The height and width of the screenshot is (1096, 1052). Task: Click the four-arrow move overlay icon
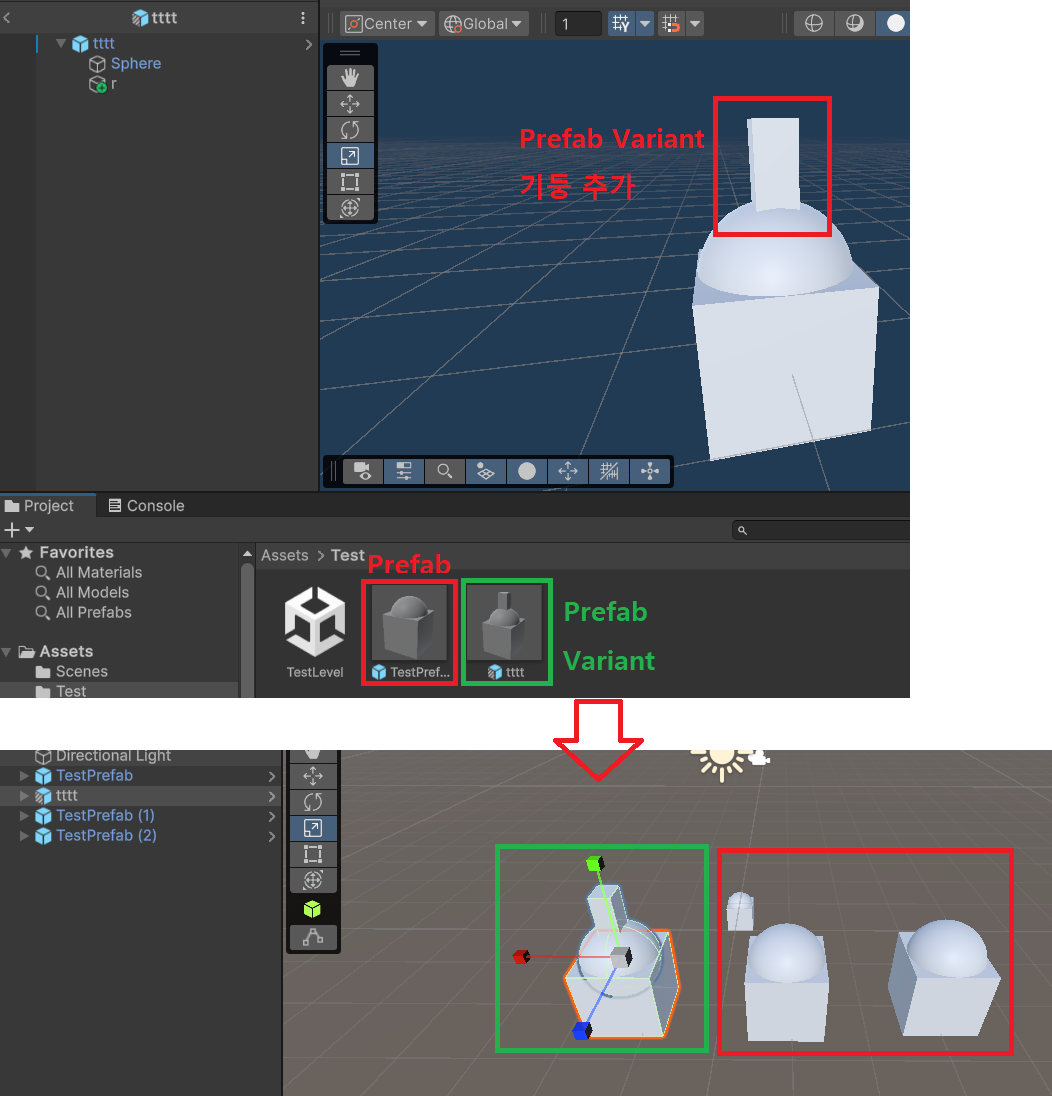tap(568, 472)
